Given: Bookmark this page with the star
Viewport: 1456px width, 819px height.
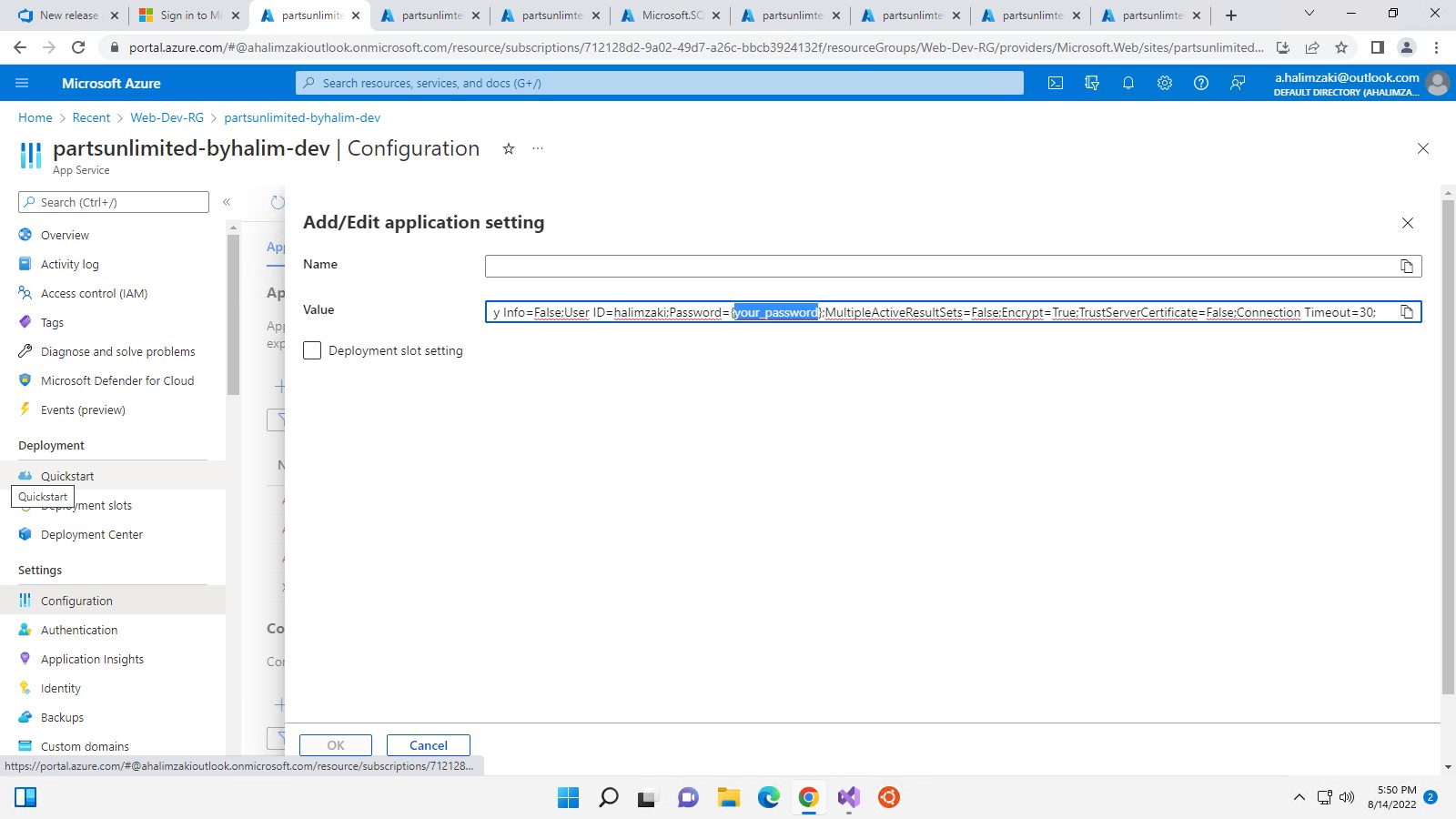Looking at the screenshot, I should [1341, 47].
